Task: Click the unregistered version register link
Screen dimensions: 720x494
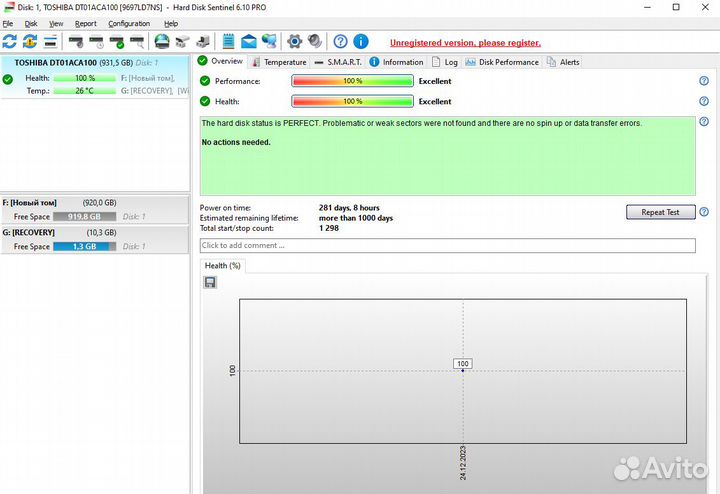Action: pyautogui.click(x=465, y=43)
